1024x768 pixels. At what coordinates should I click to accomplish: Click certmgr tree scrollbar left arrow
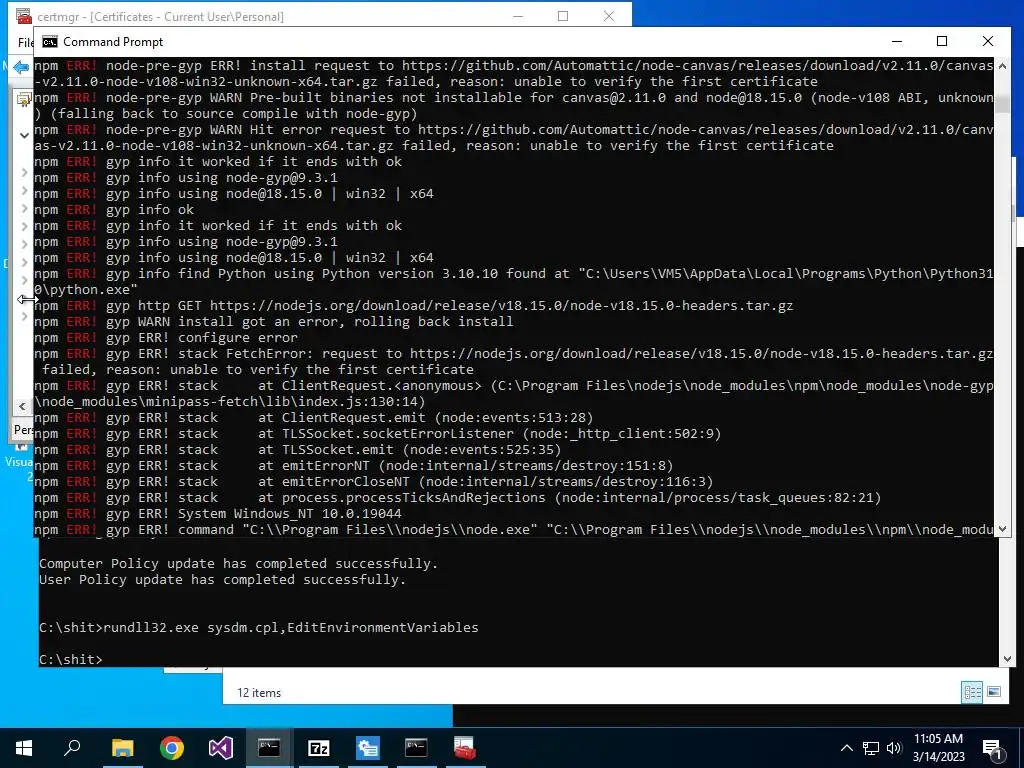click(22, 406)
